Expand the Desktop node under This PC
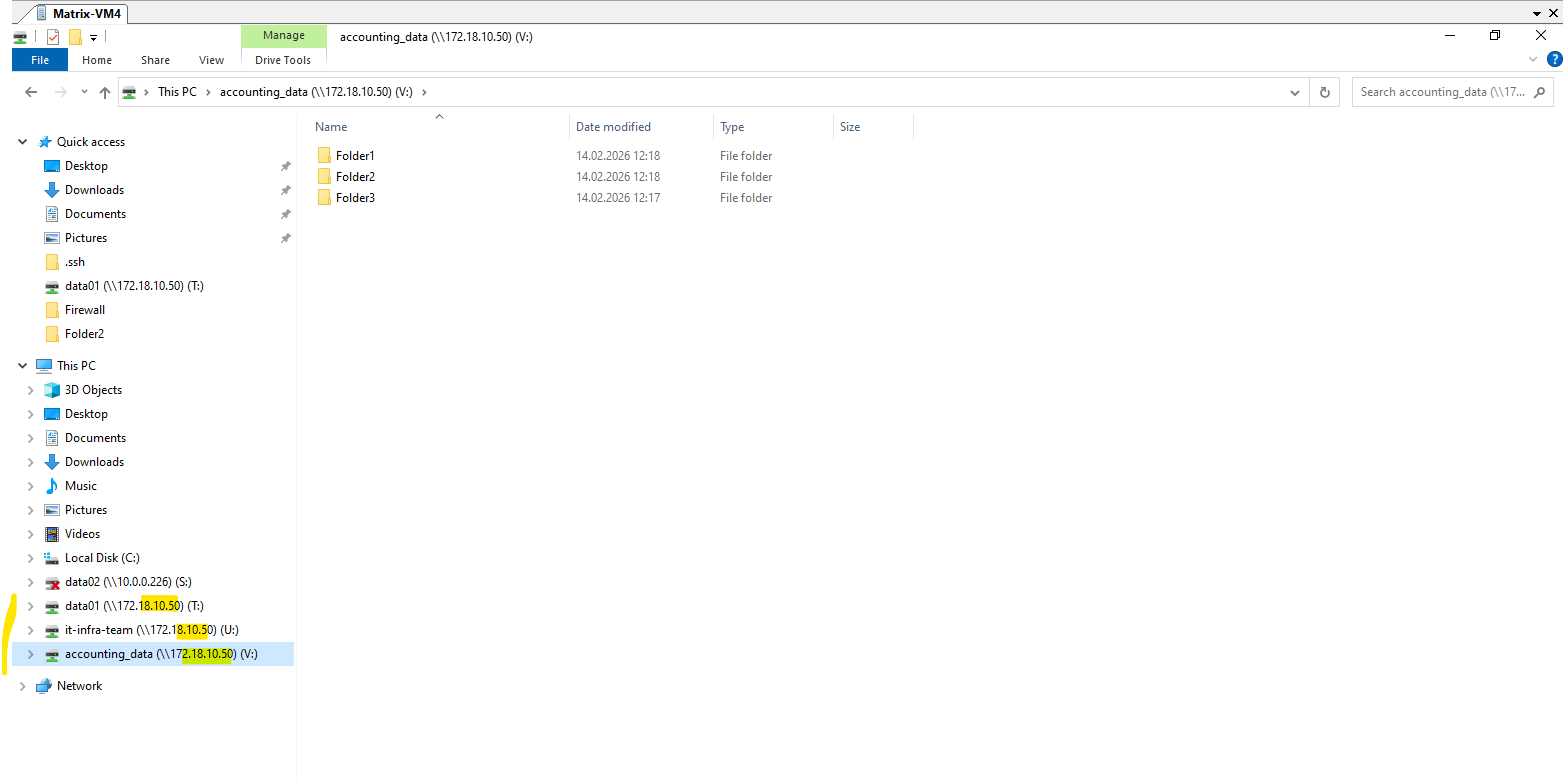The image size is (1563, 780). pyautogui.click(x=31, y=414)
